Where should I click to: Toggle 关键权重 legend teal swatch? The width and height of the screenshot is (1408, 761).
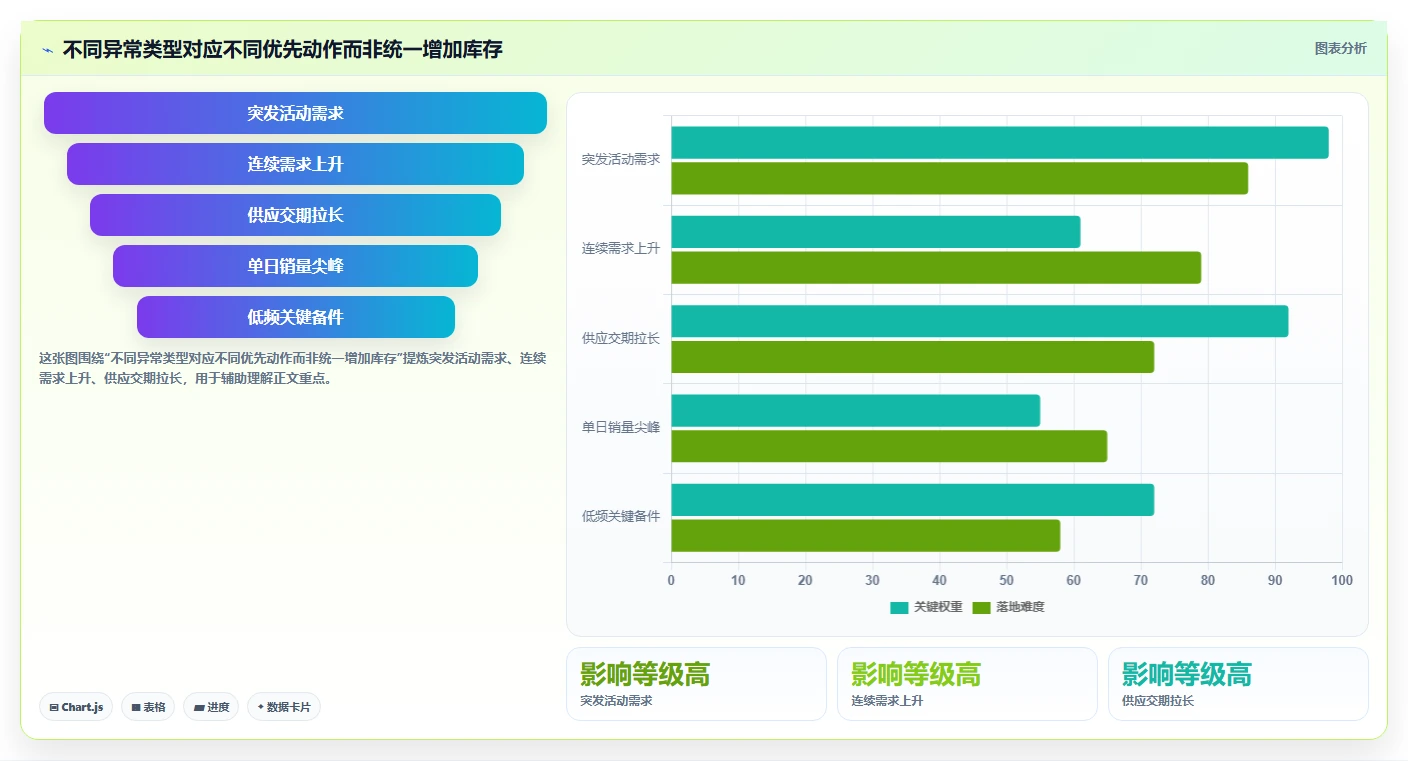coord(899,607)
